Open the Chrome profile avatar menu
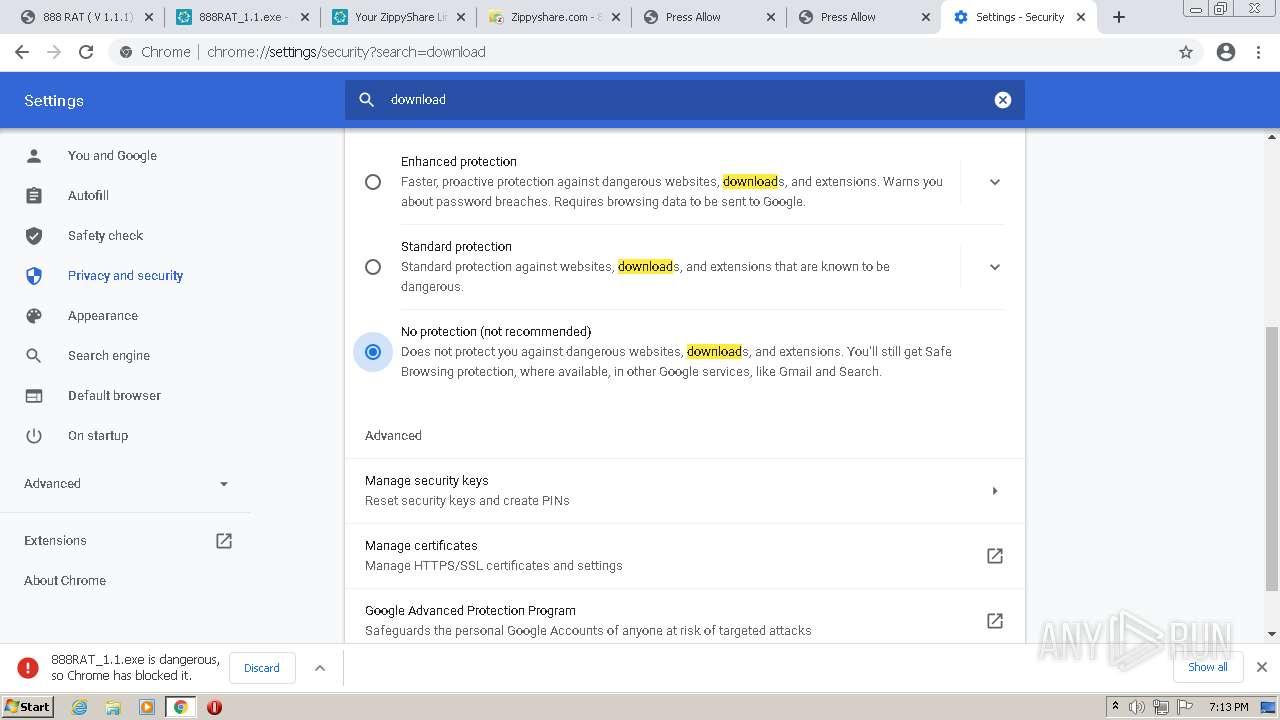The width and height of the screenshot is (1280, 720). pos(1226,52)
